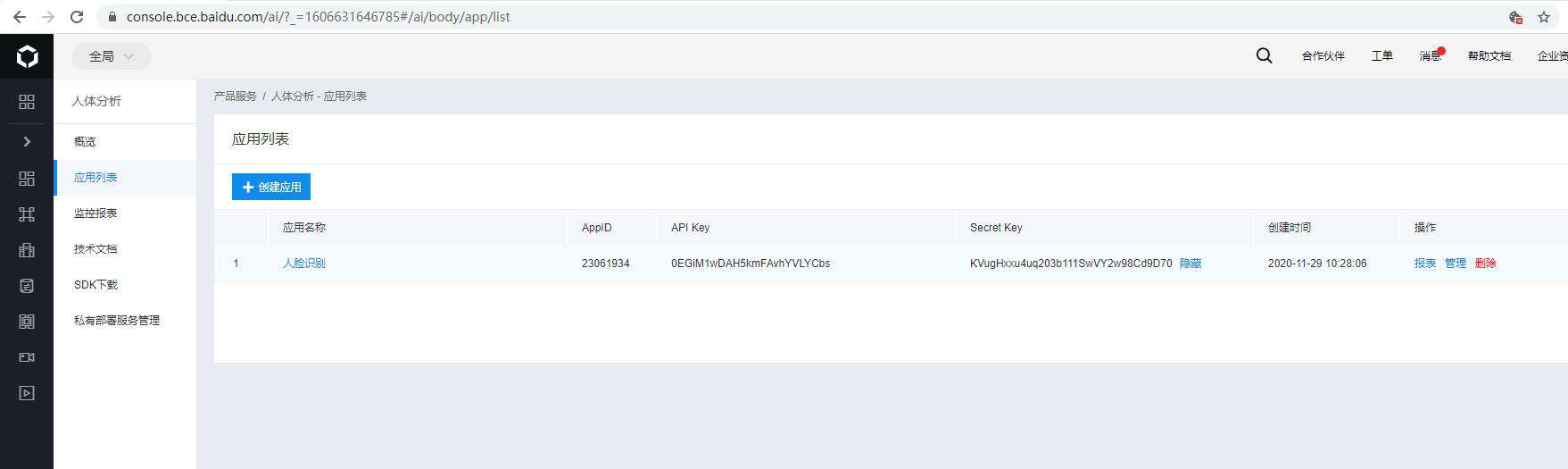Select 应用列表 in the side menu
The image size is (1568, 469).
[125, 177]
